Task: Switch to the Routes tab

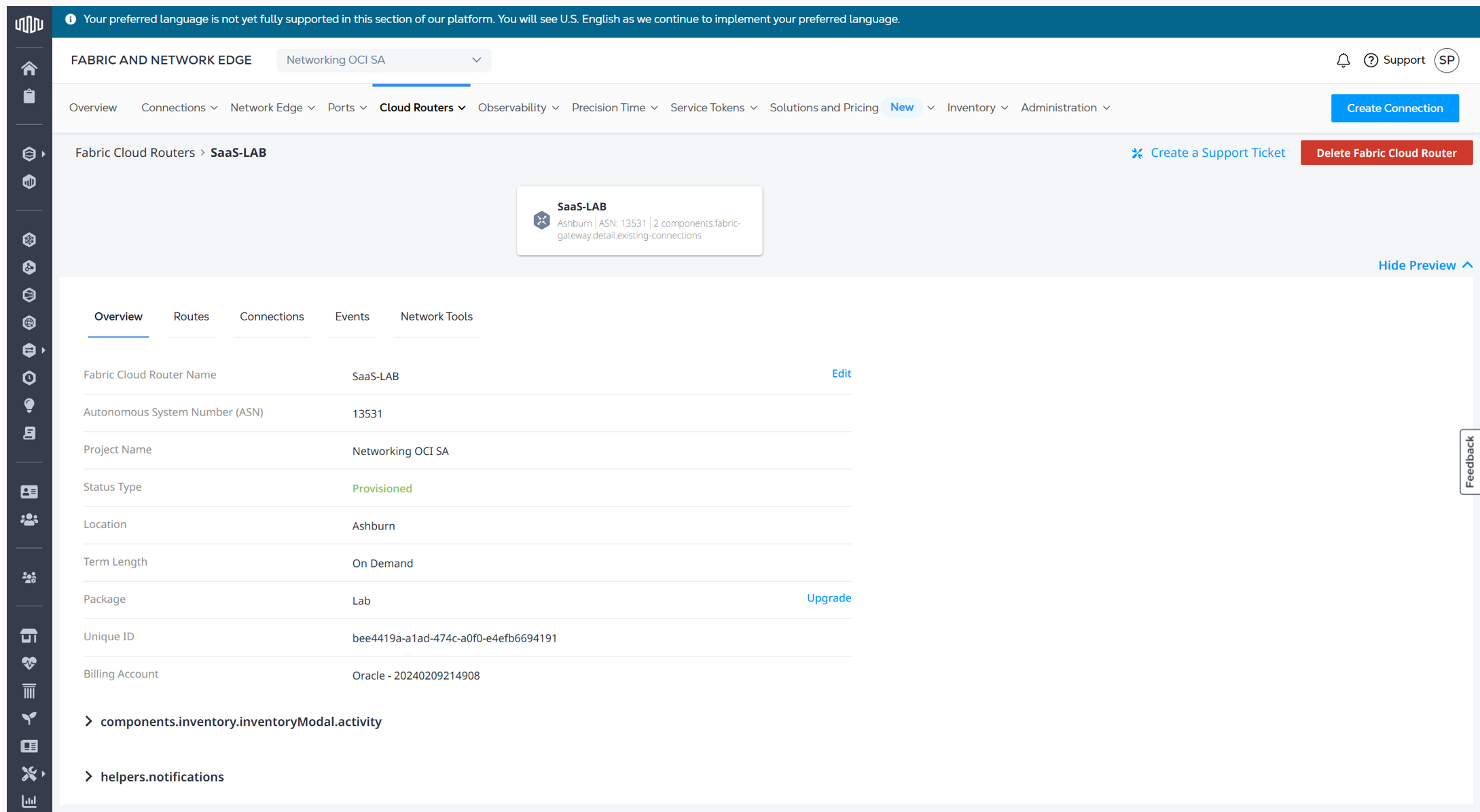Action: click(x=191, y=316)
